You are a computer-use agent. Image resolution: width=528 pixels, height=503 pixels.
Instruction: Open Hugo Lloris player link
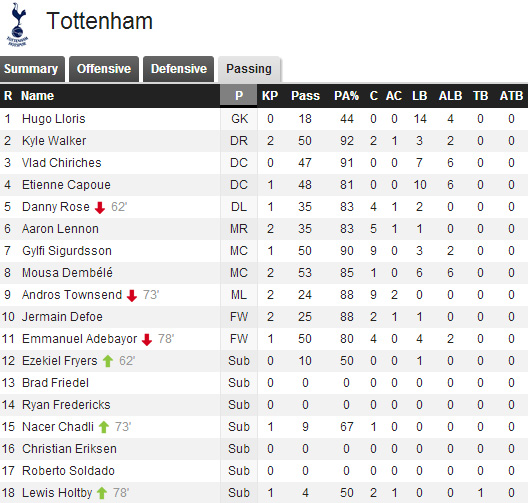point(54,119)
